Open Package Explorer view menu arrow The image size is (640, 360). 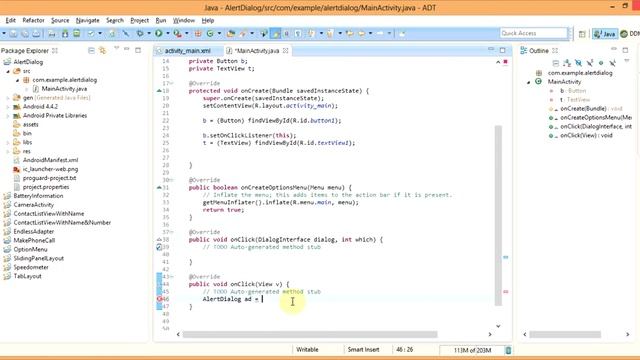(116, 49)
